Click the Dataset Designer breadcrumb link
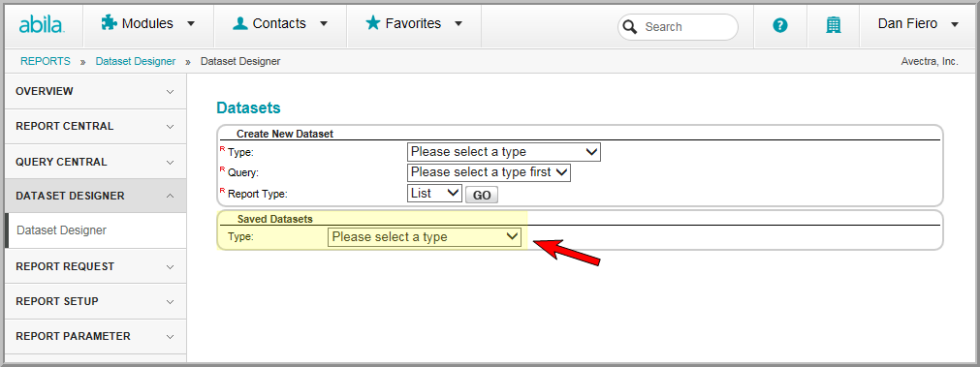The height and width of the screenshot is (367, 980). (x=136, y=61)
